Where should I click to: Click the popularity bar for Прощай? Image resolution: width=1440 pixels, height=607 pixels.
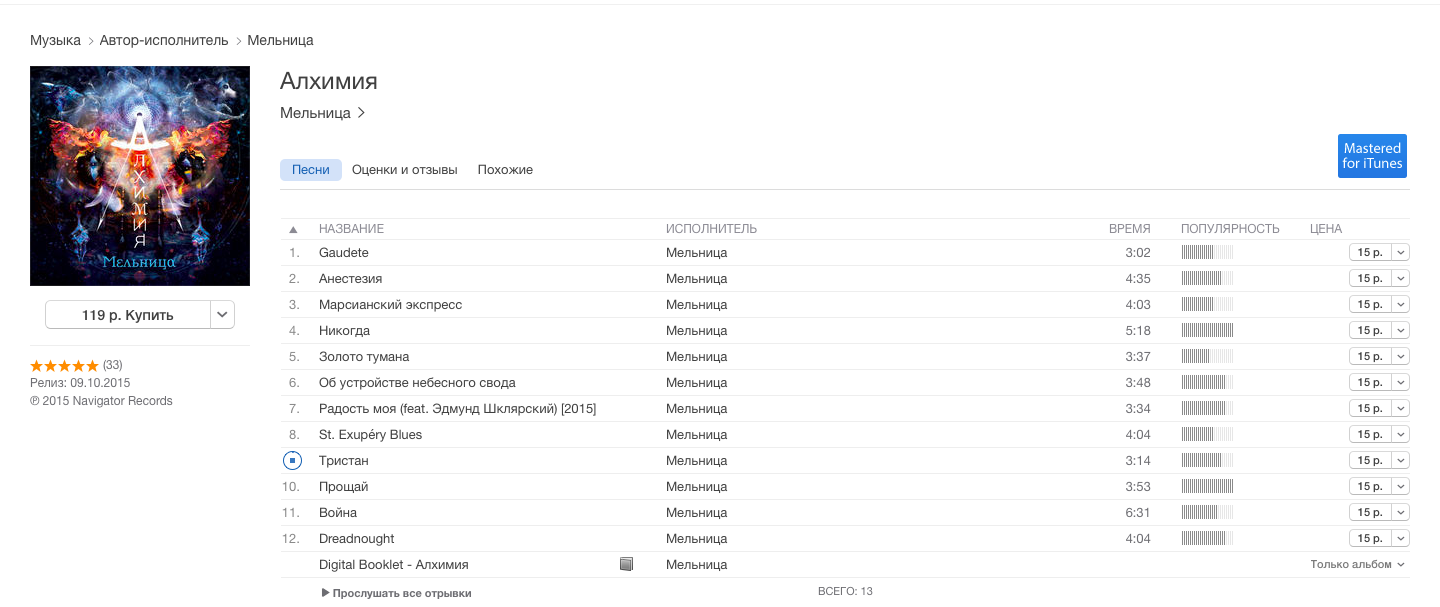[x=1207, y=486]
